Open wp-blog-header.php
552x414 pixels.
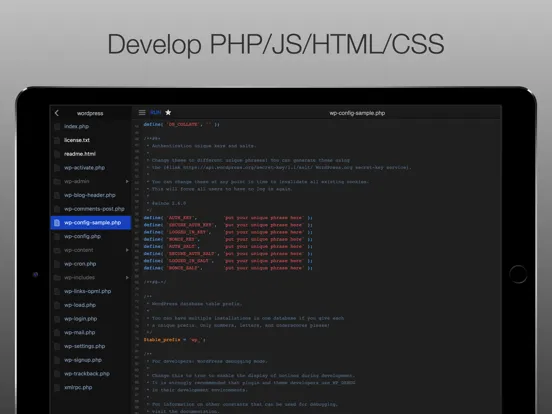(91, 195)
